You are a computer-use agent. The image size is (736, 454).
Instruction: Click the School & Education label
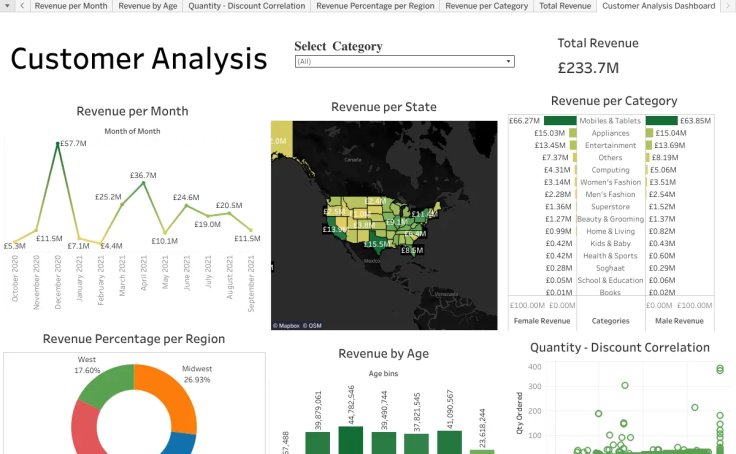tap(611, 280)
